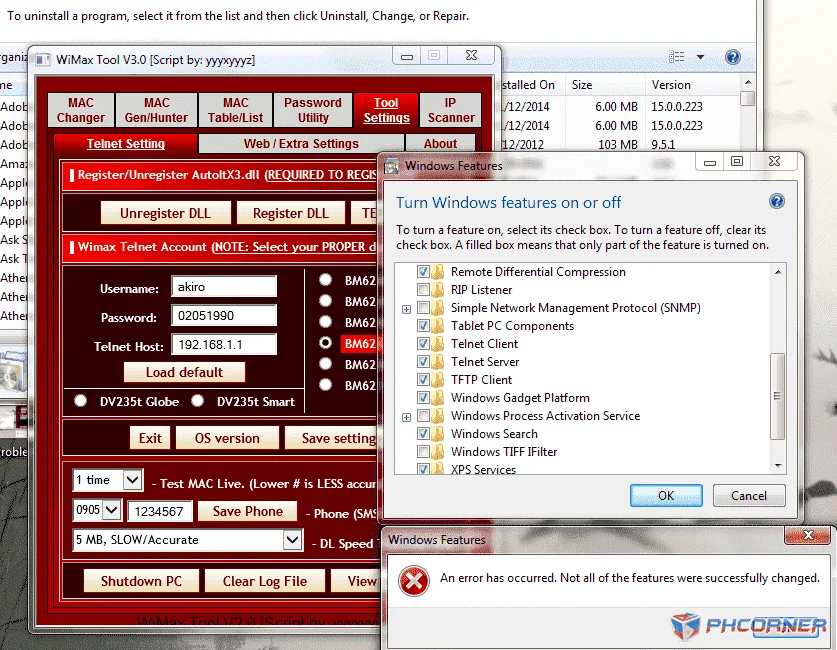Click Windows Features title bar icon
Image resolution: width=837 pixels, height=650 pixels.
[391, 166]
